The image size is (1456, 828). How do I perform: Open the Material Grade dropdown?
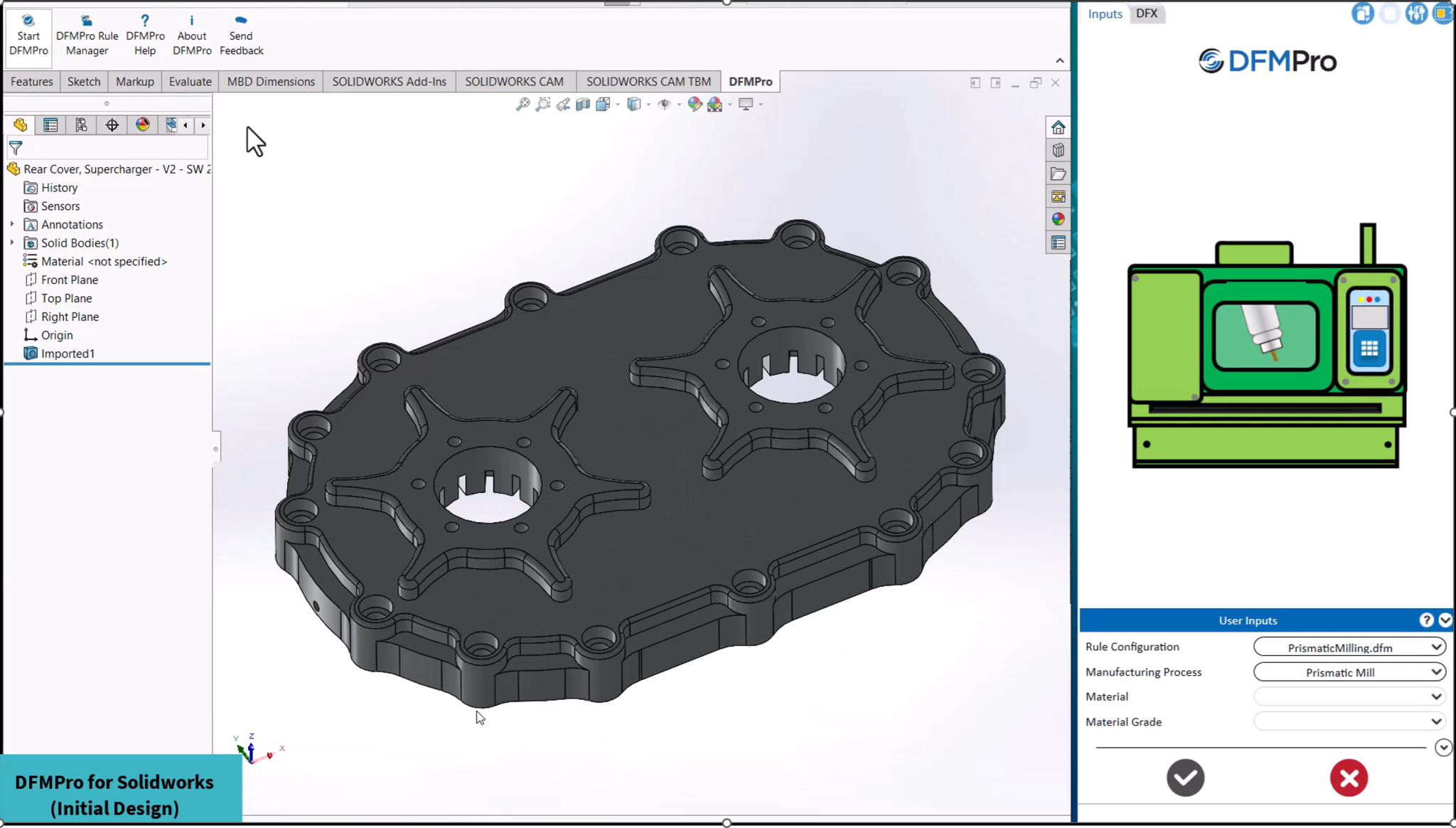1349,721
